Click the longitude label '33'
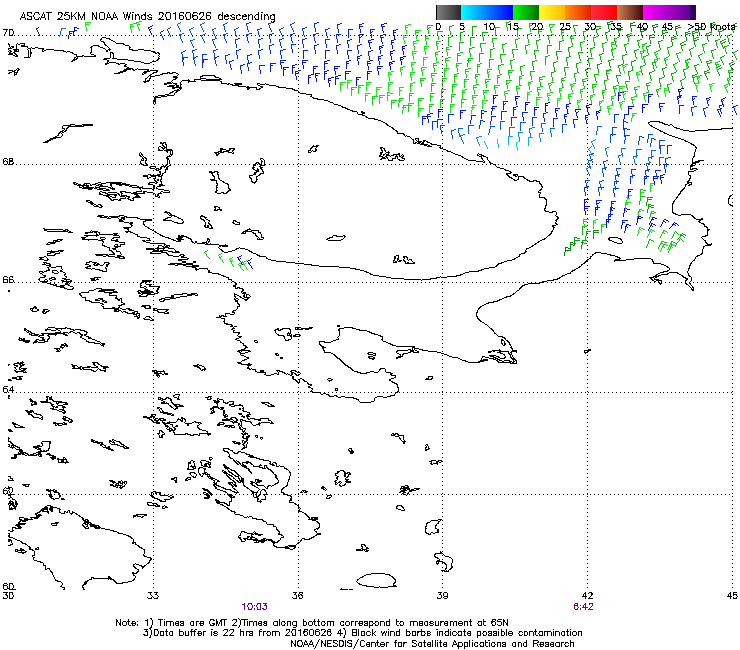The image size is (740, 650). click(153, 596)
